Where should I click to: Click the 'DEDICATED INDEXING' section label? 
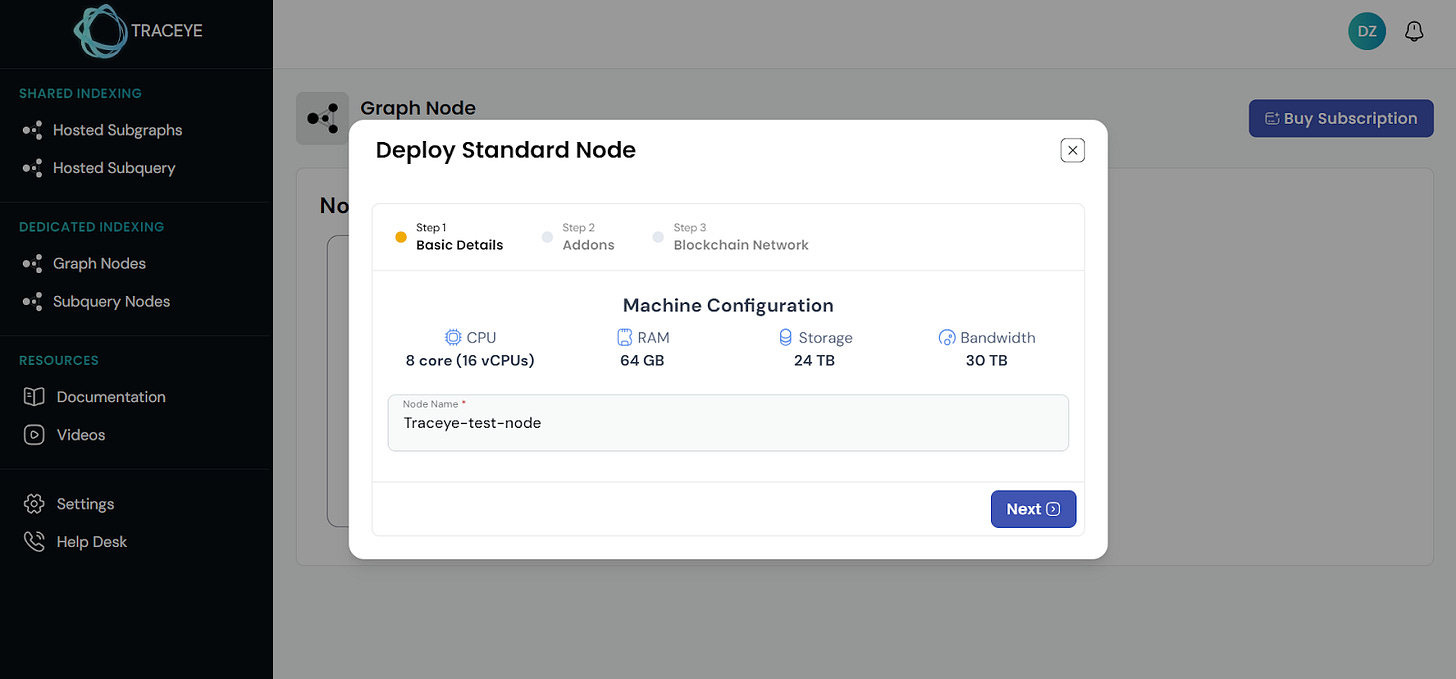point(91,227)
